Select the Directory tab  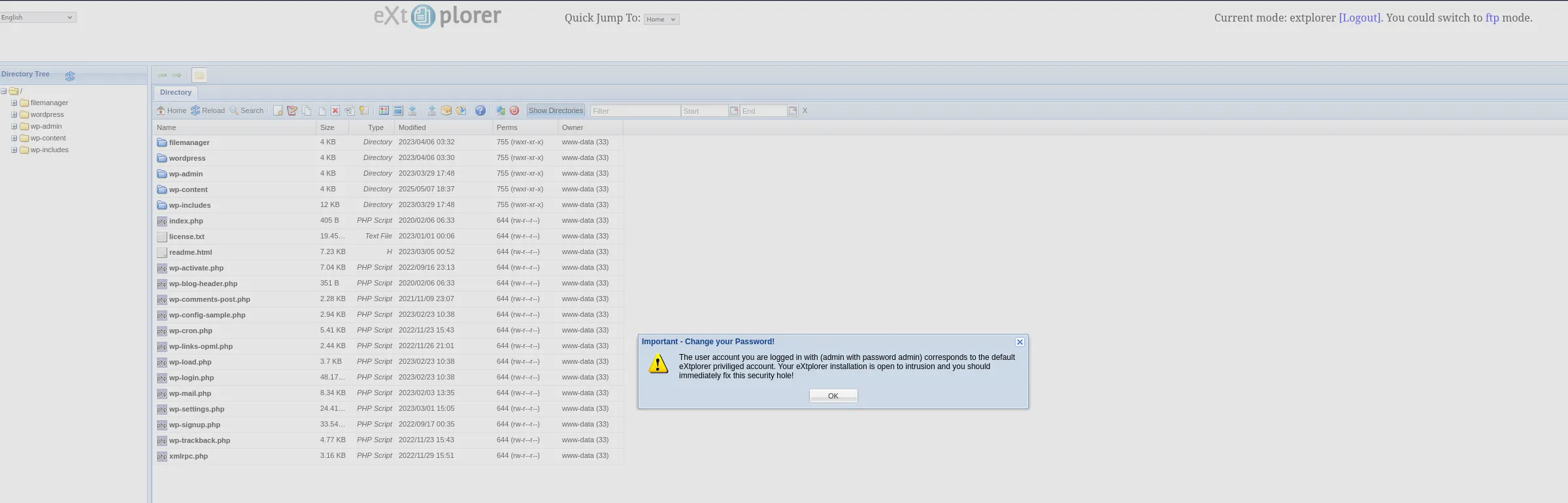click(176, 93)
